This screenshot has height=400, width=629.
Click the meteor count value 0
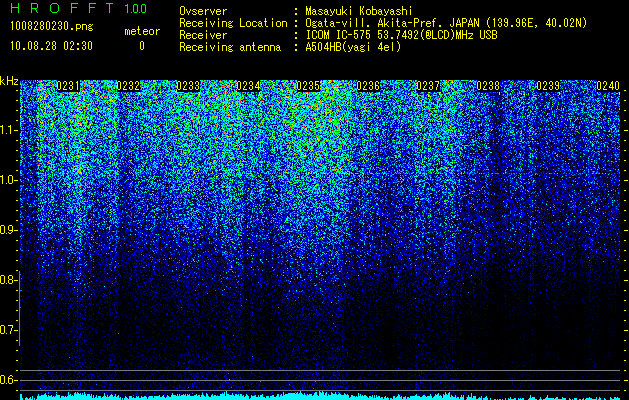[x=142, y=46]
